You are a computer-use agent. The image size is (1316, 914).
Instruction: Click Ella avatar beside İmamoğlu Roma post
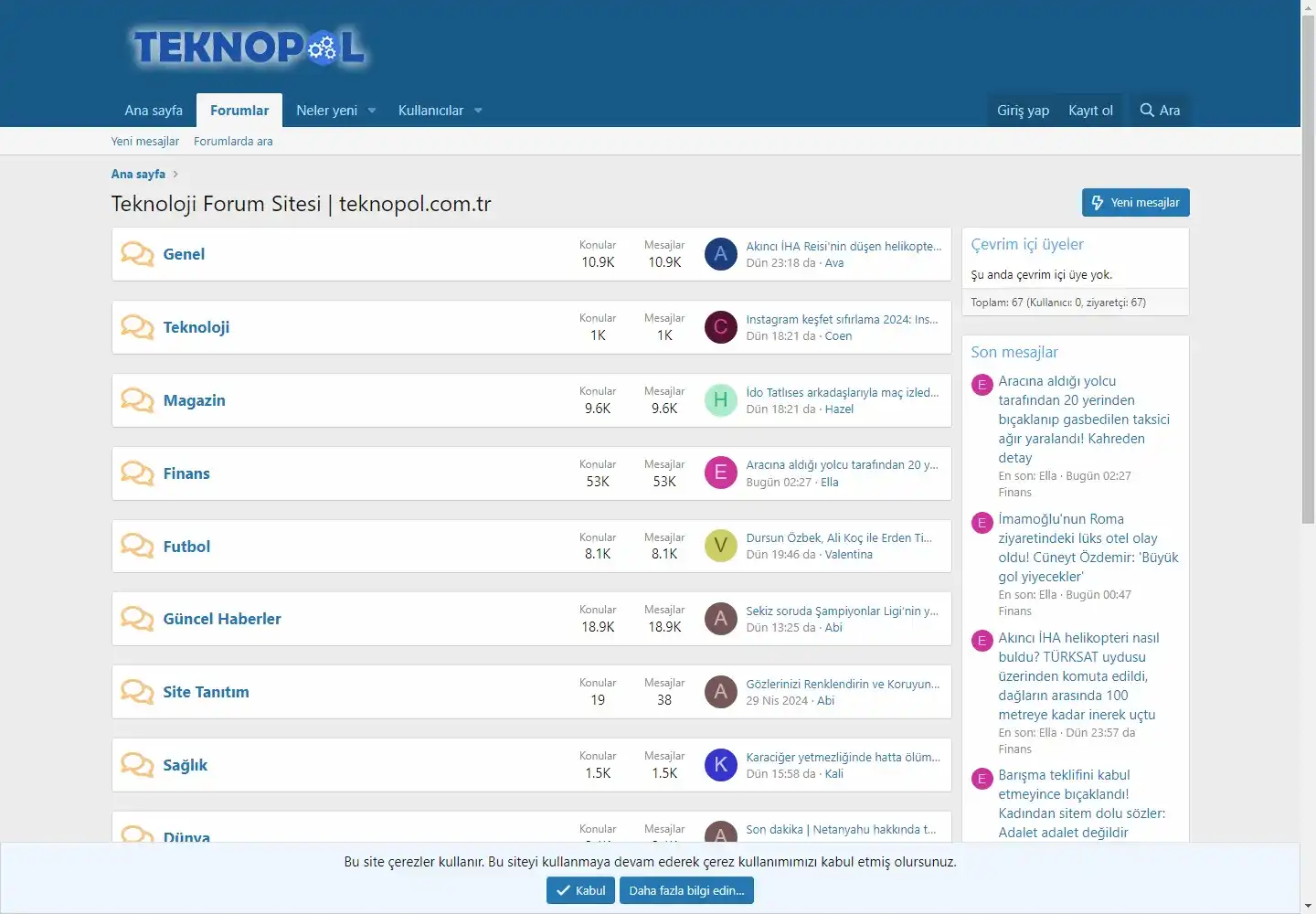(982, 523)
